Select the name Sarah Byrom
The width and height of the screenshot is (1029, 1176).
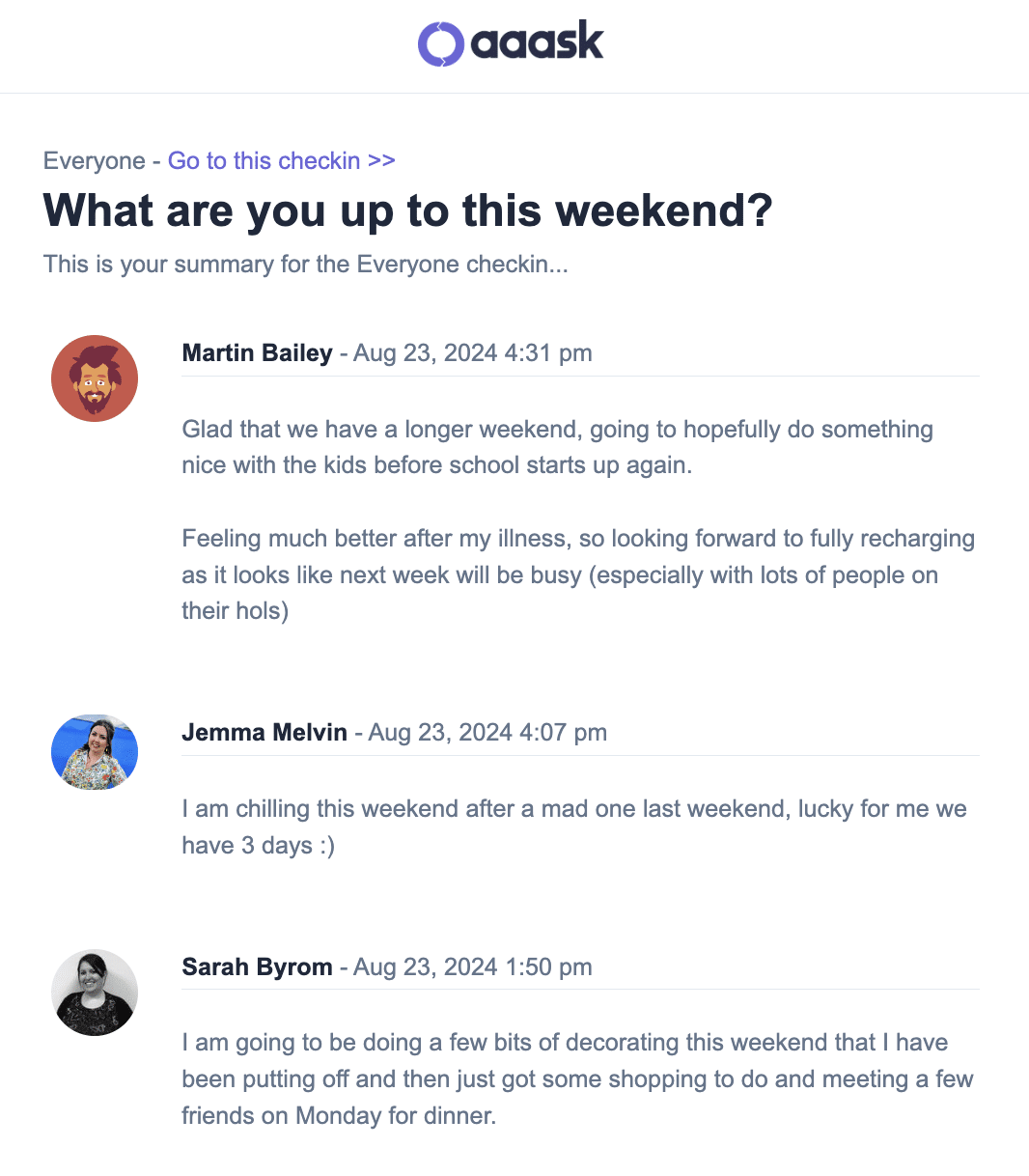(x=257, y=966)
